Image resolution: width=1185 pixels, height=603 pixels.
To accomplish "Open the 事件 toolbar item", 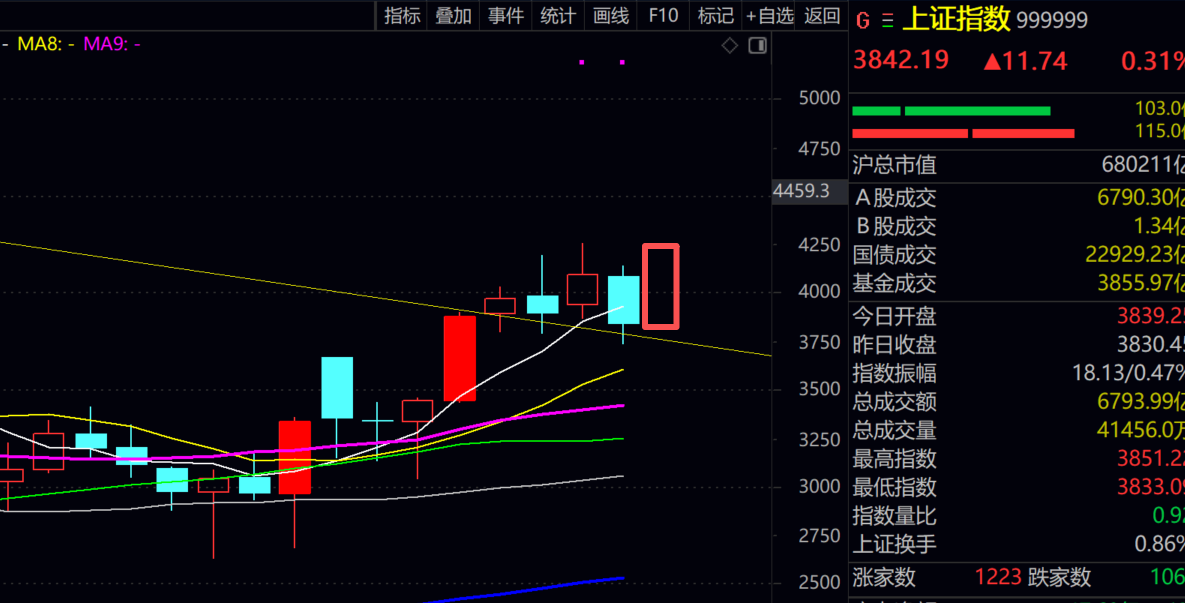I will click(x=506, y=16).
